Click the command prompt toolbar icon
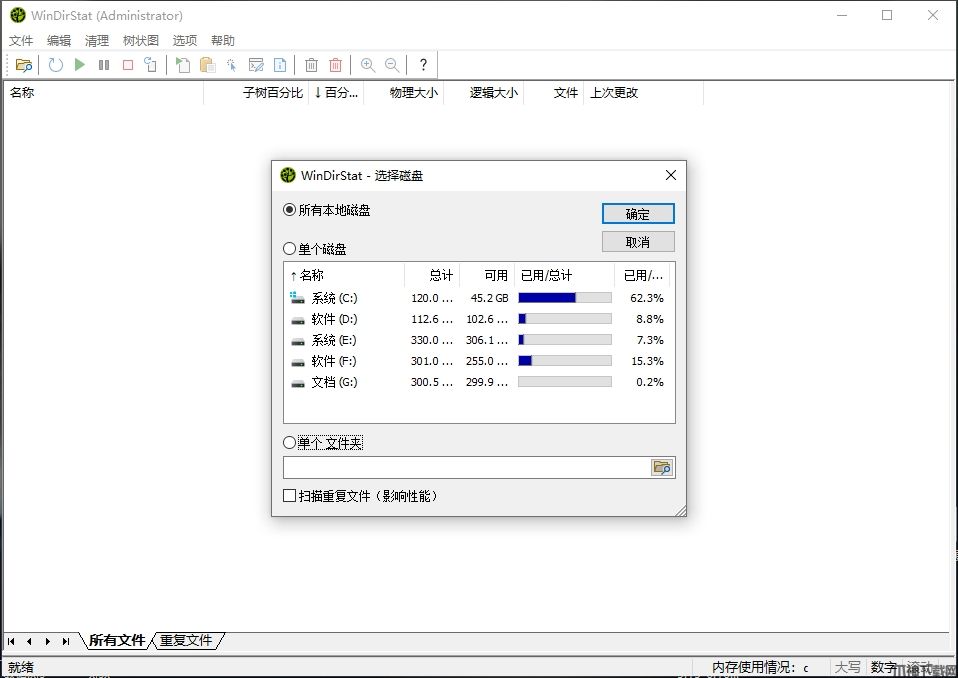The image size is (958, 678). click(x=256, y=65)
